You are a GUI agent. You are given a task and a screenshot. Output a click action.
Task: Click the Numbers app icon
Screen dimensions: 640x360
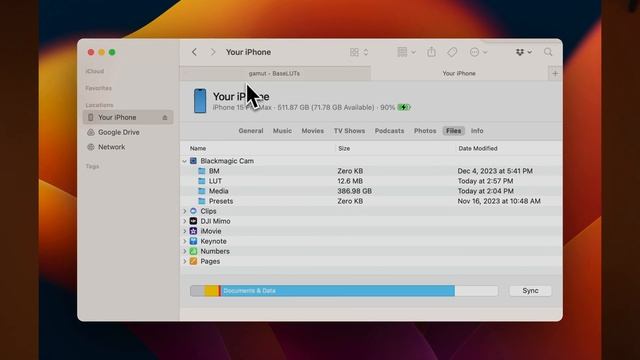click(x=193, y=251)
